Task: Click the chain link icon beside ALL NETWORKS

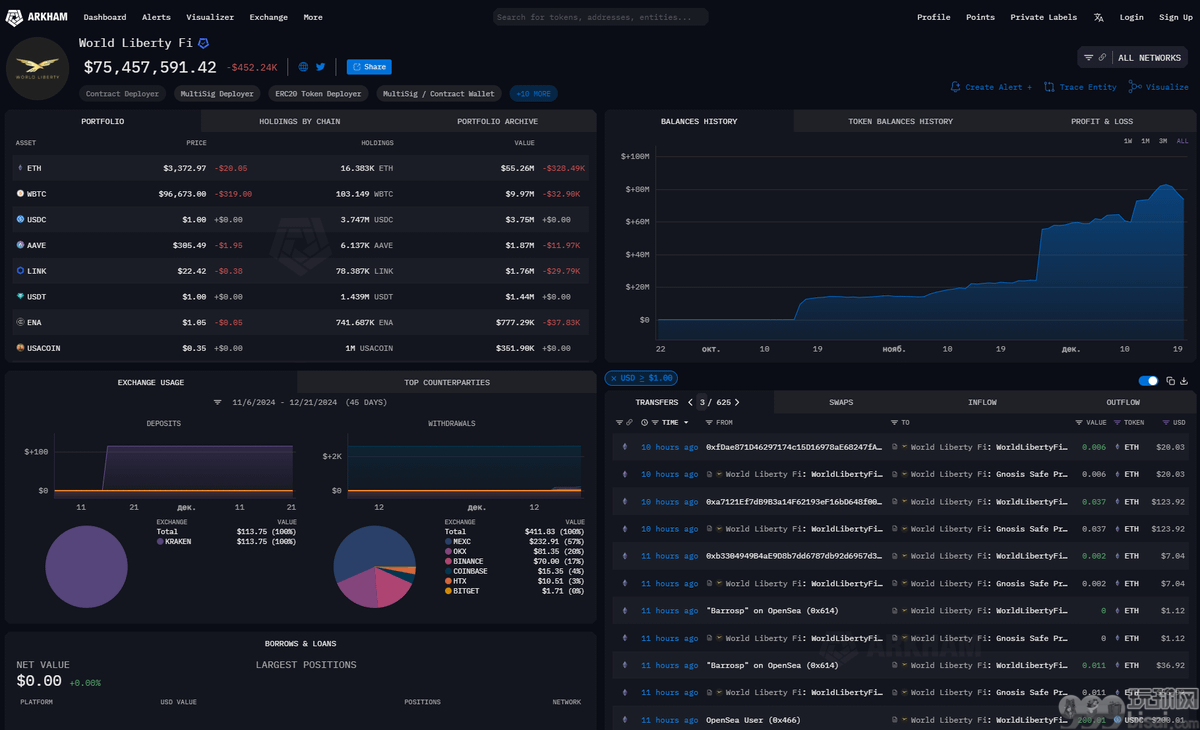Action: click(1102, 58)
